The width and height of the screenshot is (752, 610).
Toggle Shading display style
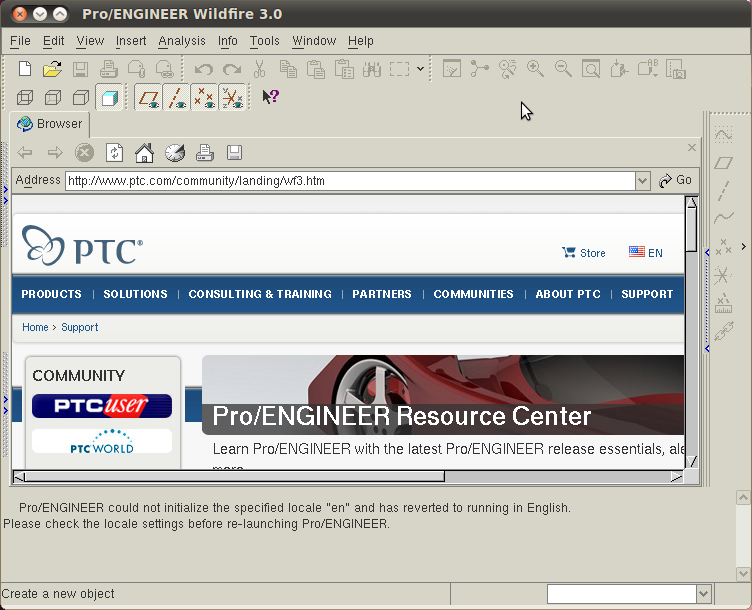point(109,97)
